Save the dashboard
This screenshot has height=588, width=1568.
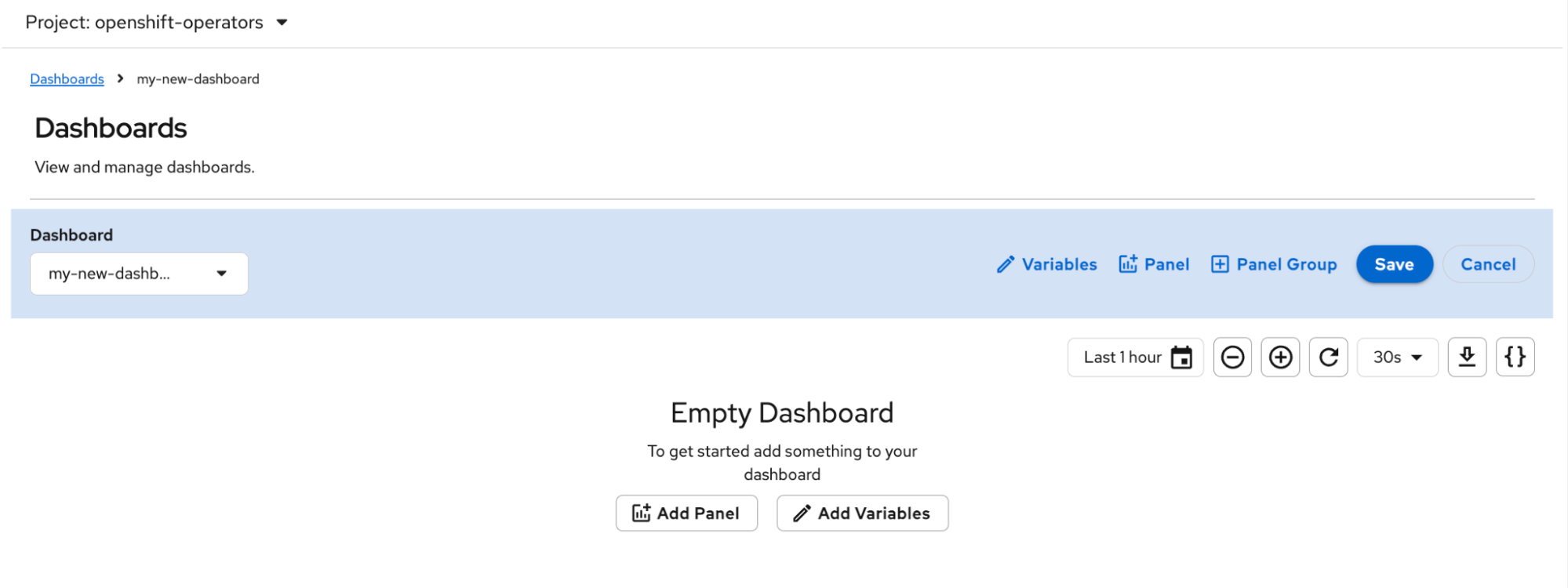point(1394,264)
